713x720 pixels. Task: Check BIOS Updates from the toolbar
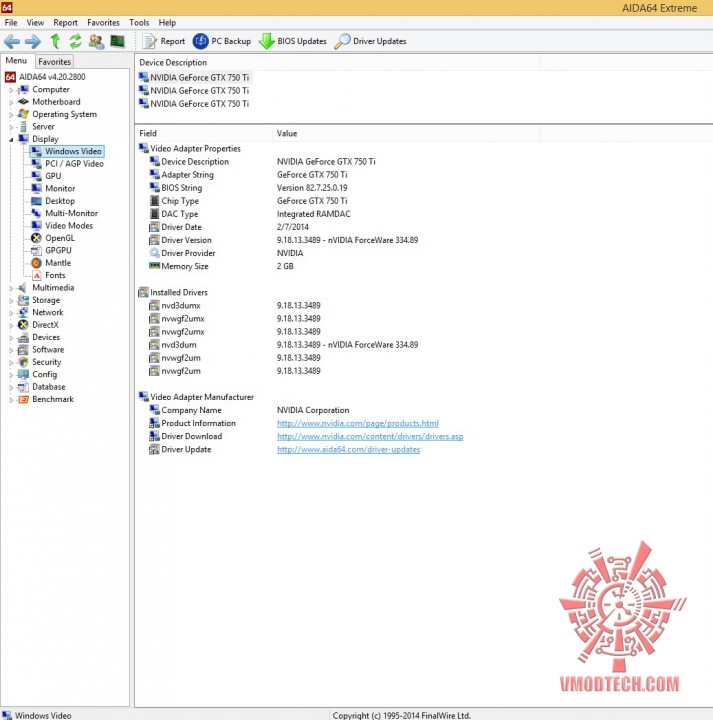tap(292, 41)
